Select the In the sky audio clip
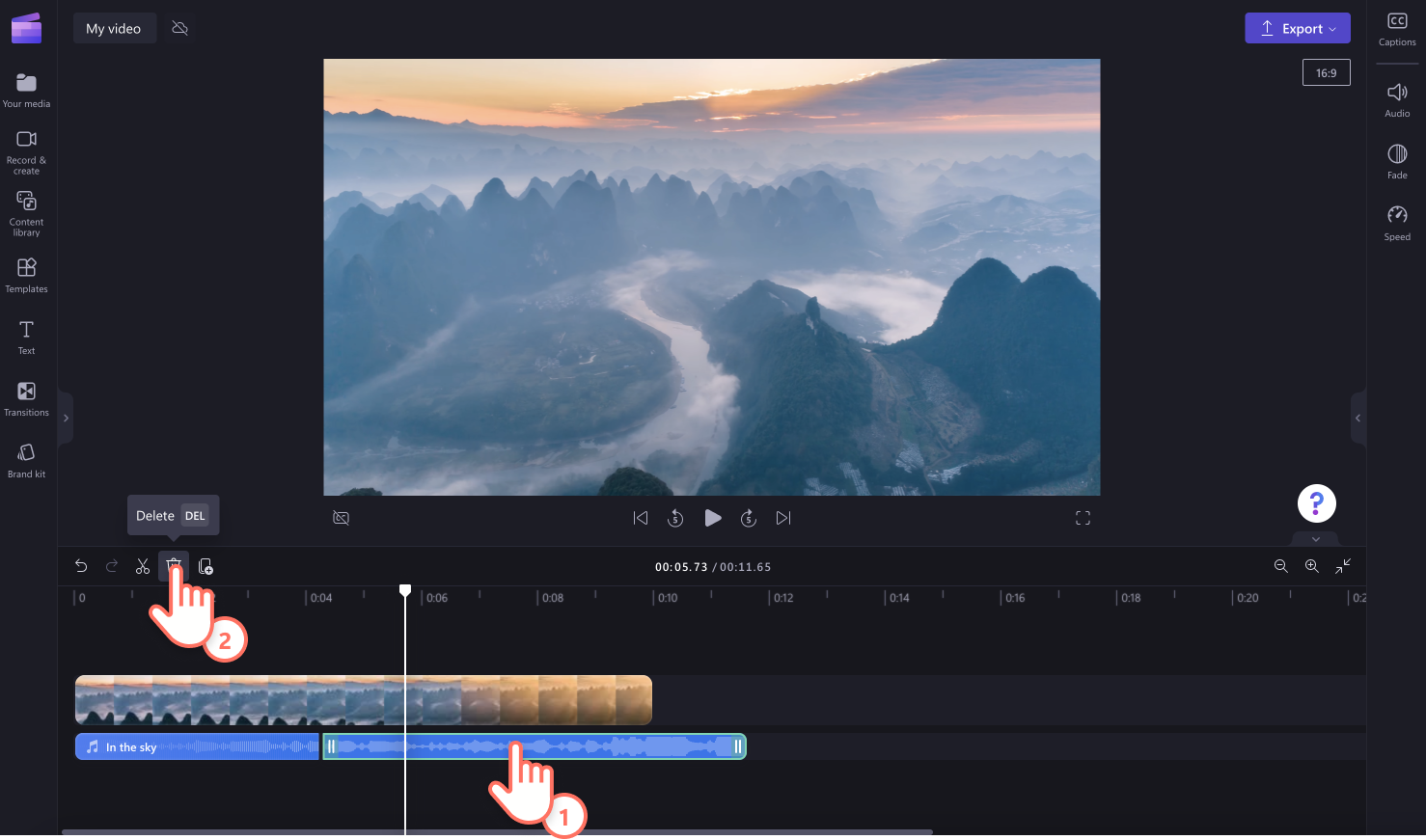 click(x=197, y=746)
